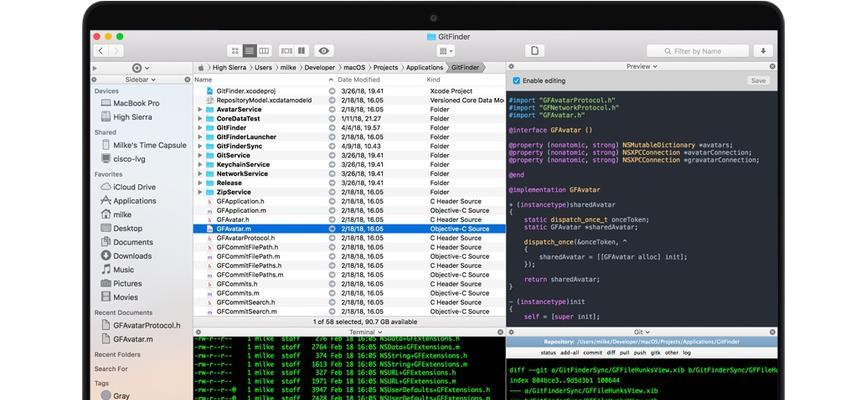Open the Sidebar panel chooser dropdown
866x400 pixels.
pyautogui.click(x=140, y=80)
